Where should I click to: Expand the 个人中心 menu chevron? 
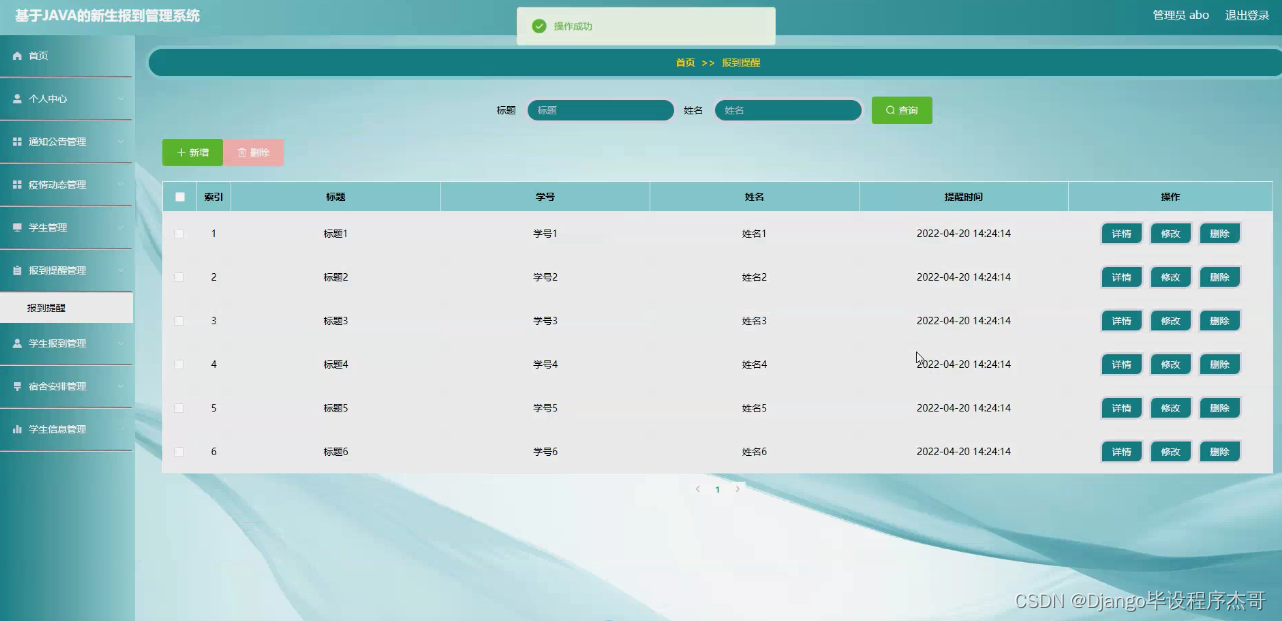point(120,99)
